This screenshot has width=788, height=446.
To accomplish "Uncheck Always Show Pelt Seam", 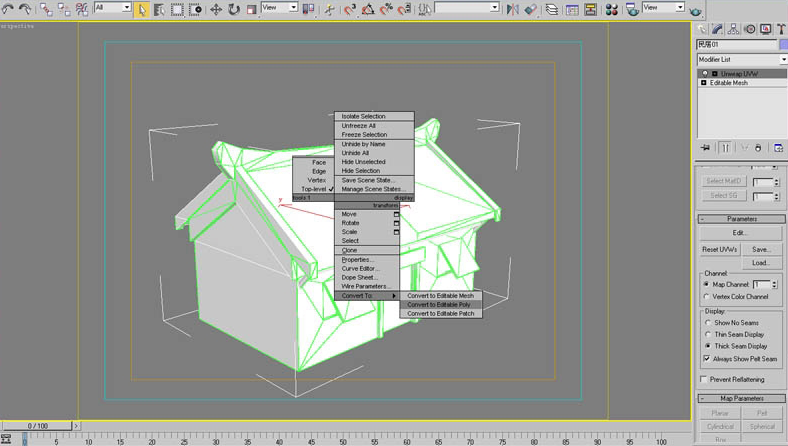I will [x=708, y=358].
